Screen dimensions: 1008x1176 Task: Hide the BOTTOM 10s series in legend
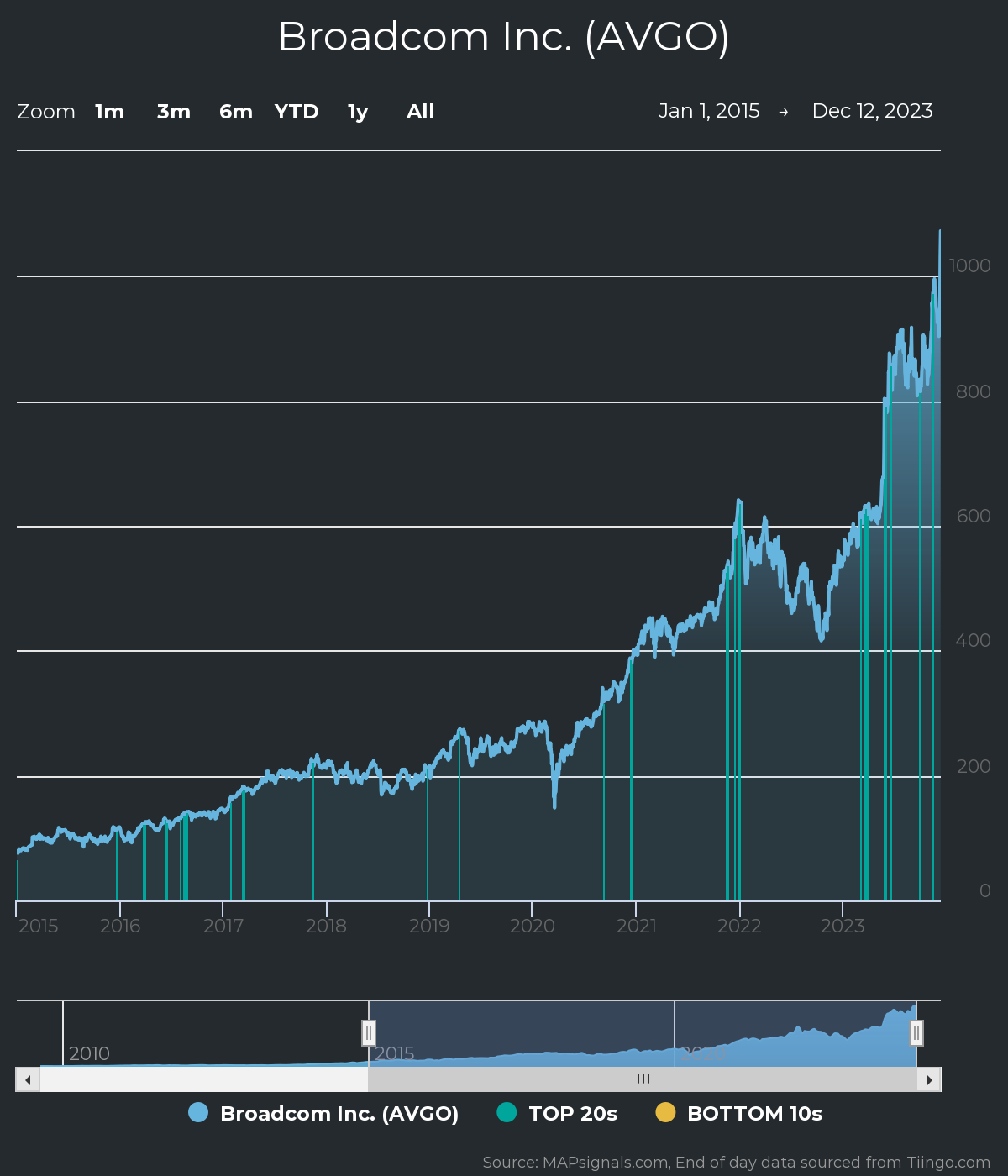point(754,1114)
